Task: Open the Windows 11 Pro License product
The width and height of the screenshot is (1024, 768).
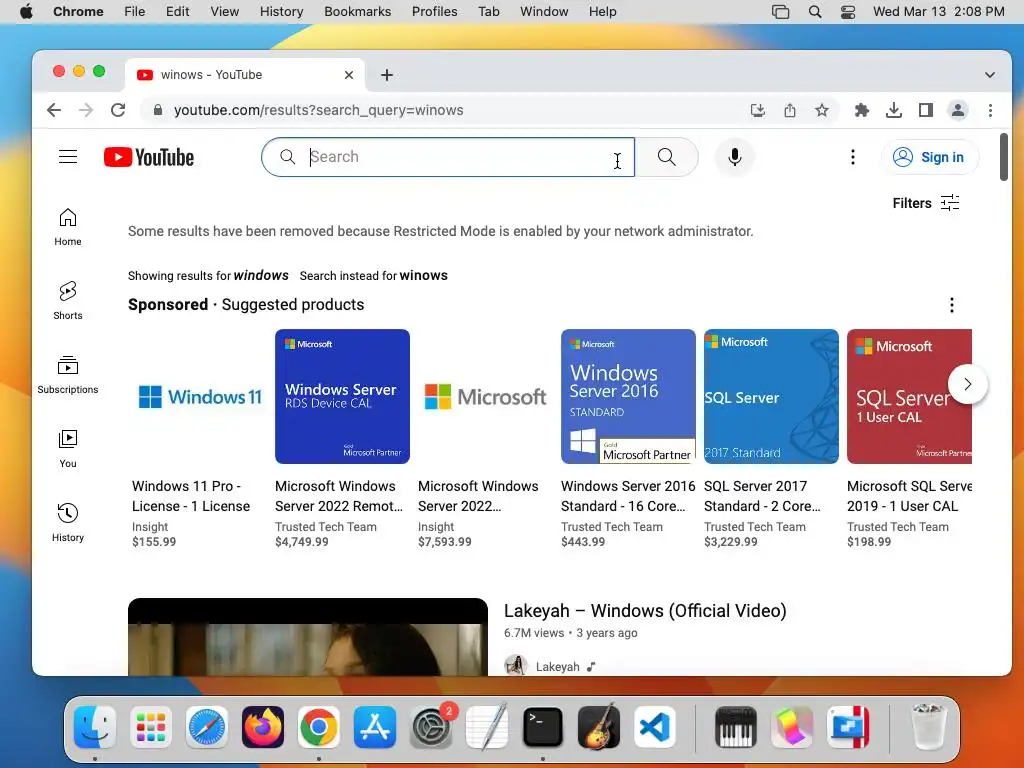Action: (x=191, y=496)
